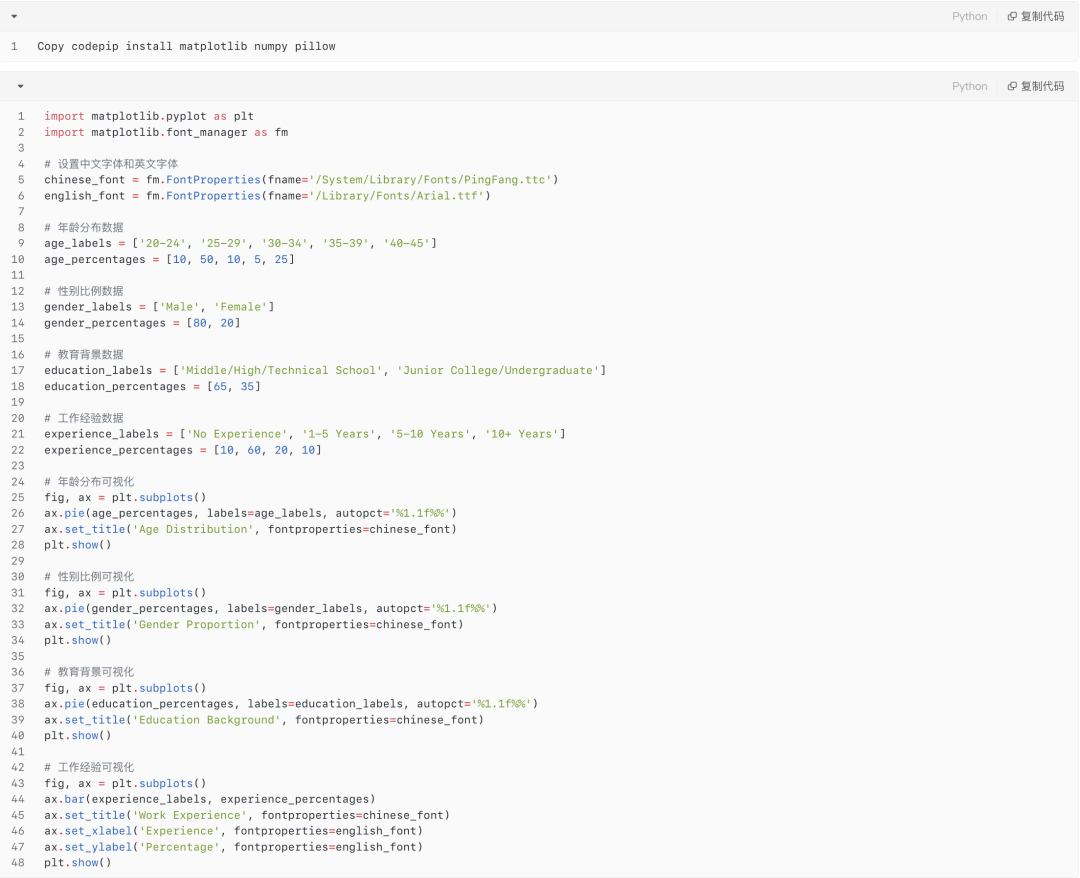Copy code of the pip install block

pyautogui.click(x=1036, y=17)
